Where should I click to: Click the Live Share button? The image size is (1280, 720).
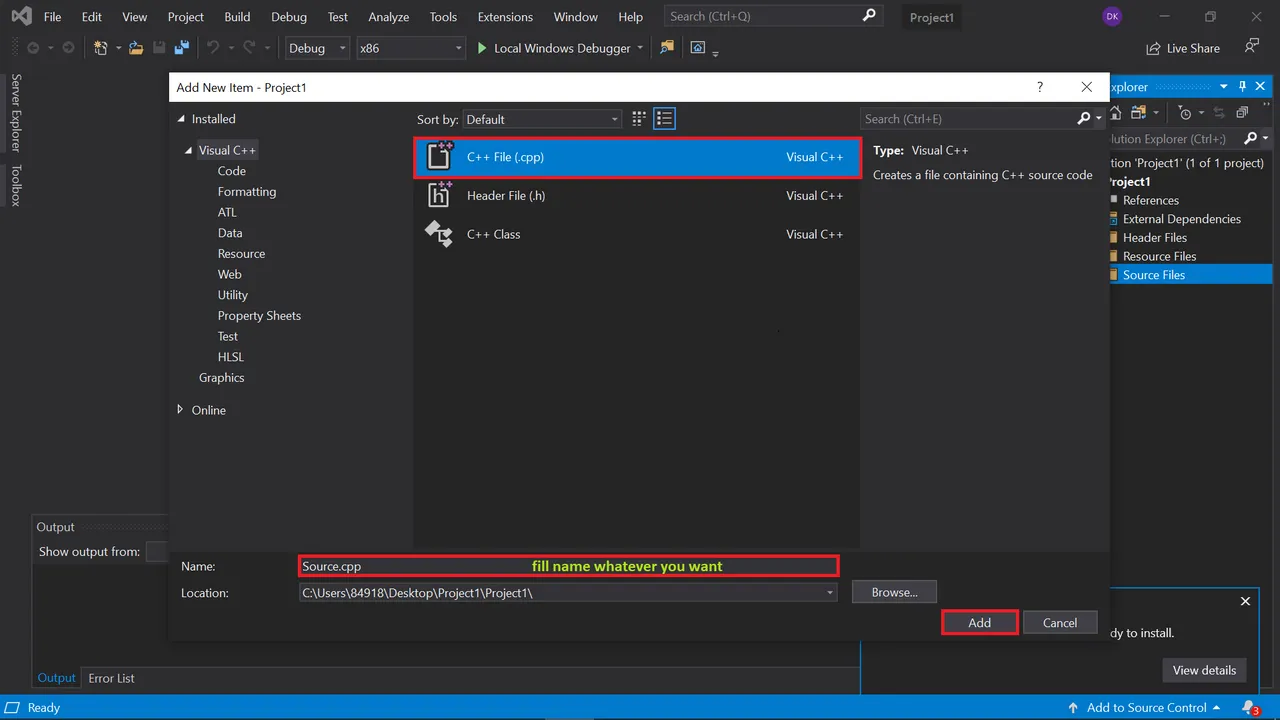[1183, 48]
